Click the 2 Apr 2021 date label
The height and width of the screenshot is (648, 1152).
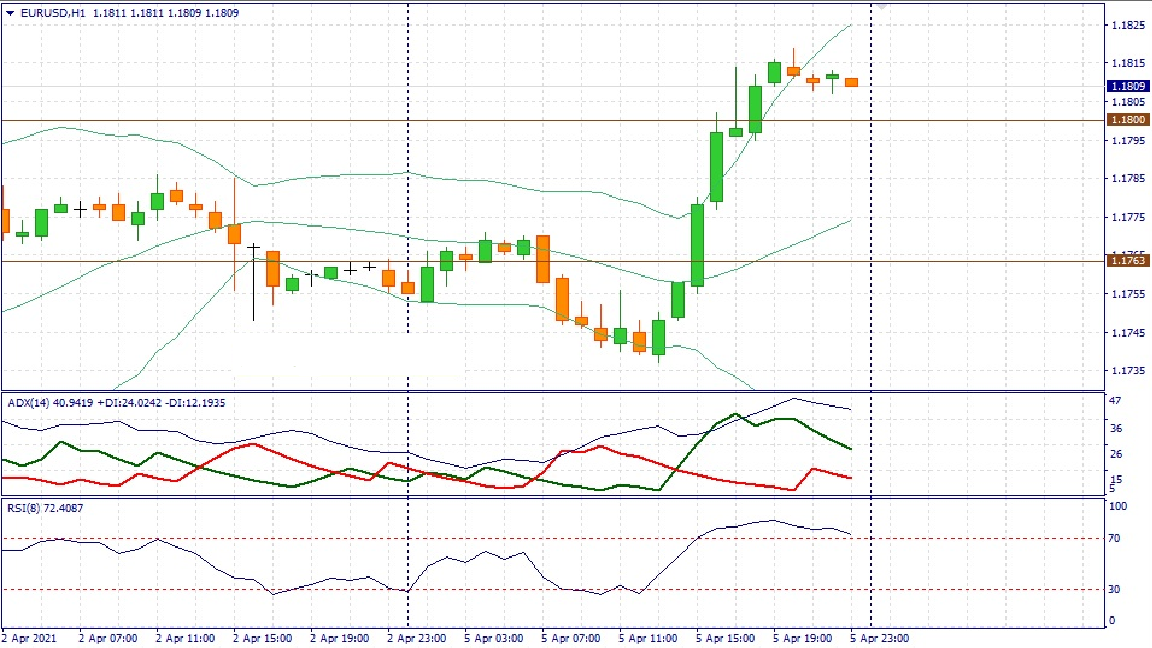coord(28,637)
